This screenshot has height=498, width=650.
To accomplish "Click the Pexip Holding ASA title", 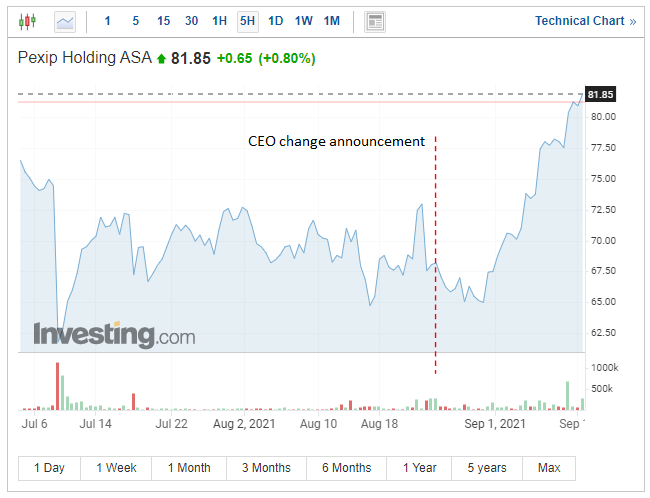I will pyautogui.click(x=85, y=58).
